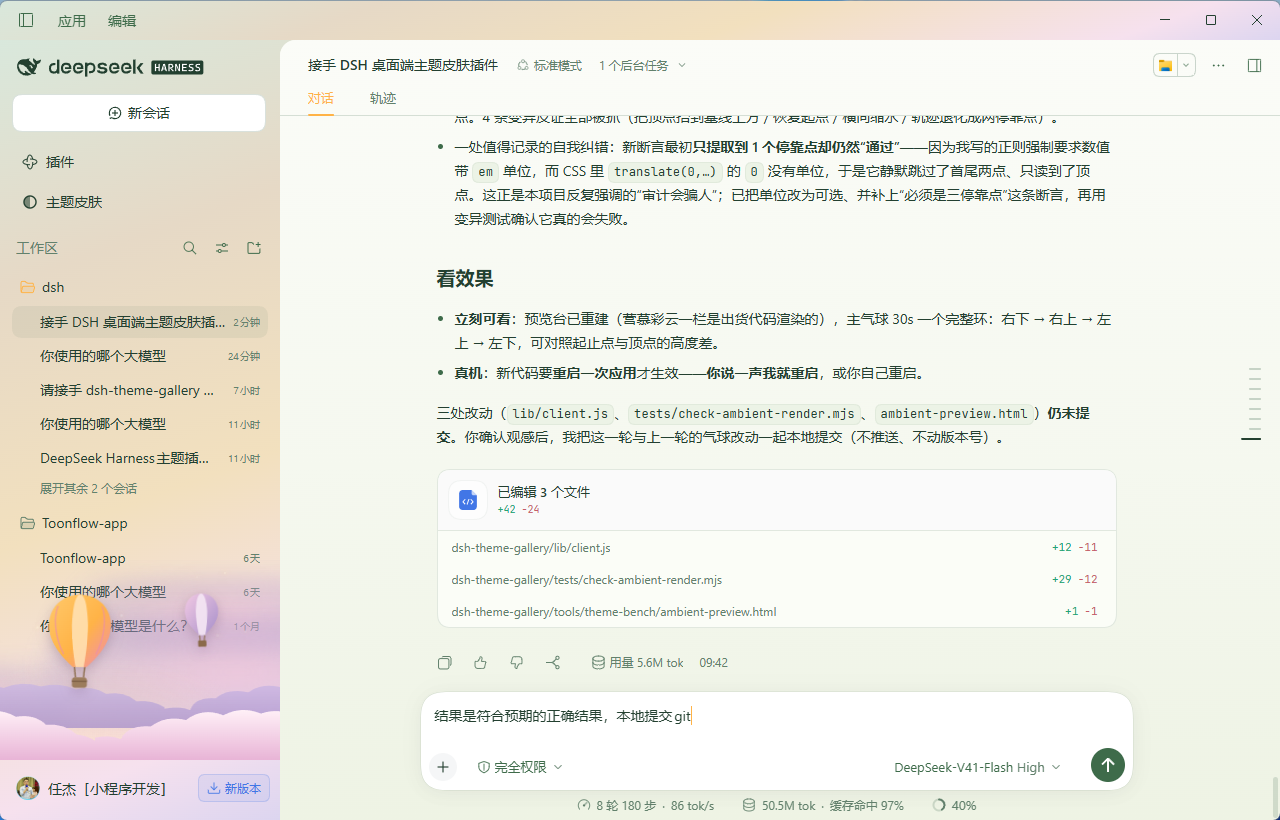1280x820 pixels.
Task: Start a new chat with 新会话
Action: pyautogui.click(x=139, y=113)
